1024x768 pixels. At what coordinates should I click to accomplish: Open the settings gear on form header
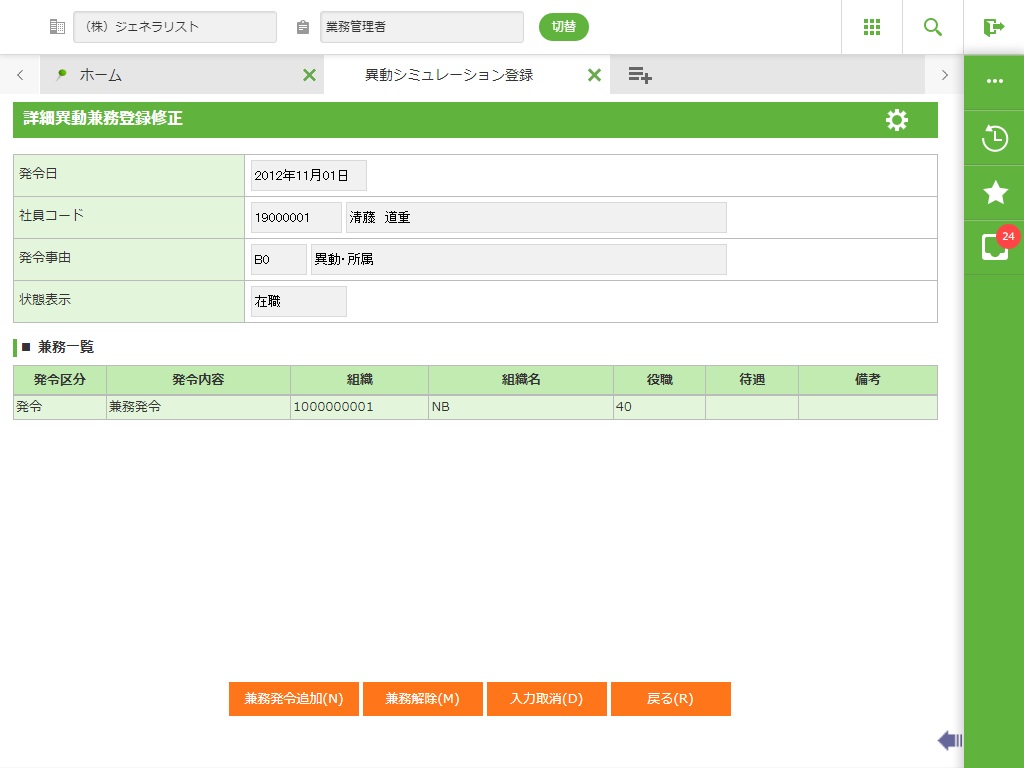(897, 120)
